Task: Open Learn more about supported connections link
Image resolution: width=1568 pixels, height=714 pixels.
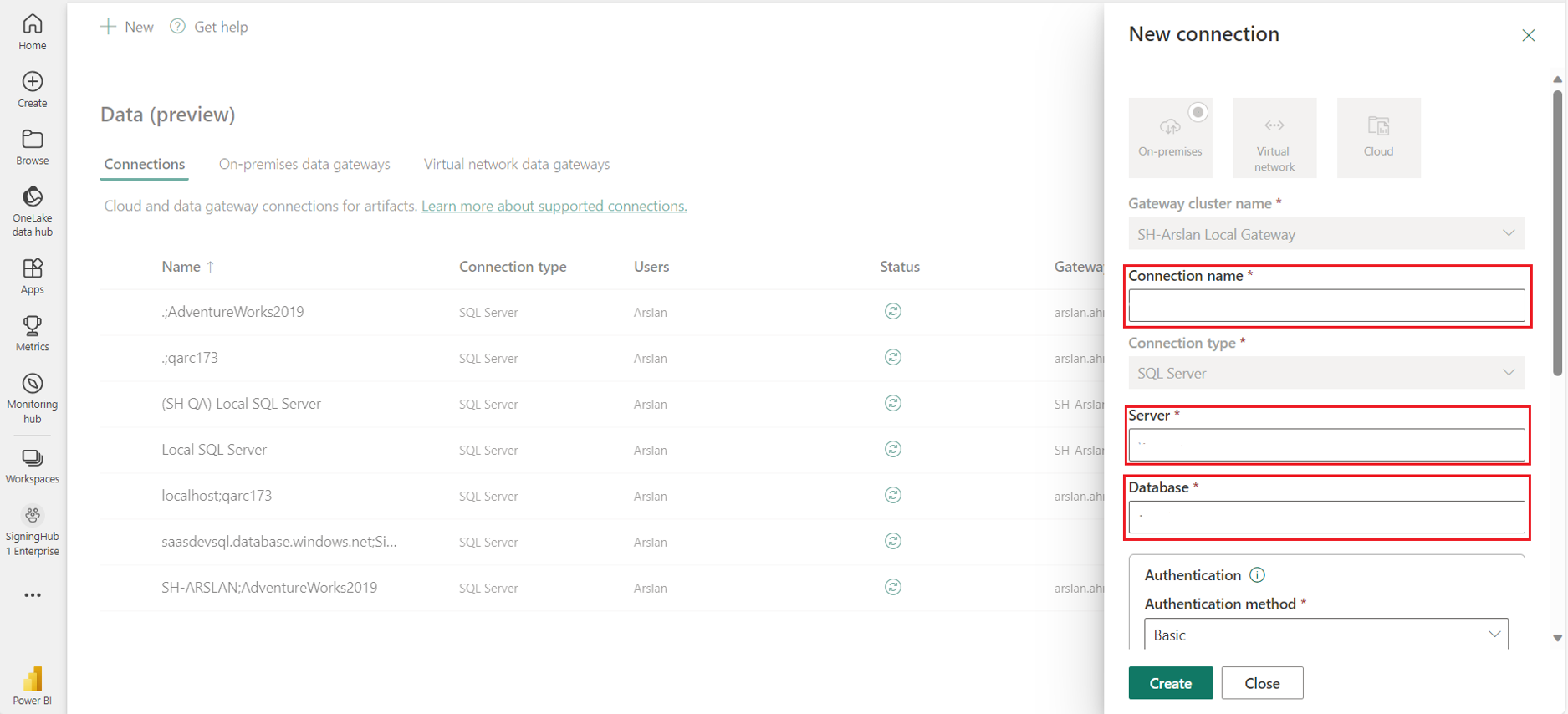Action: [554, 206]
